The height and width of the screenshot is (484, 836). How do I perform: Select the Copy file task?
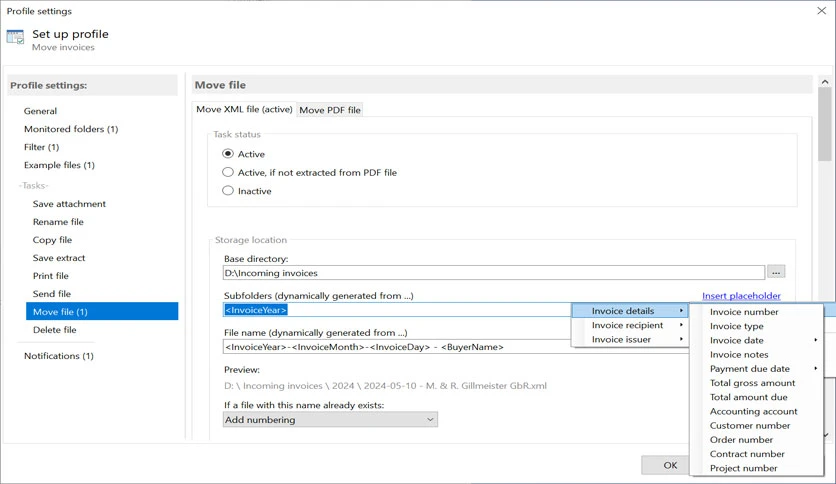(52, 240)
